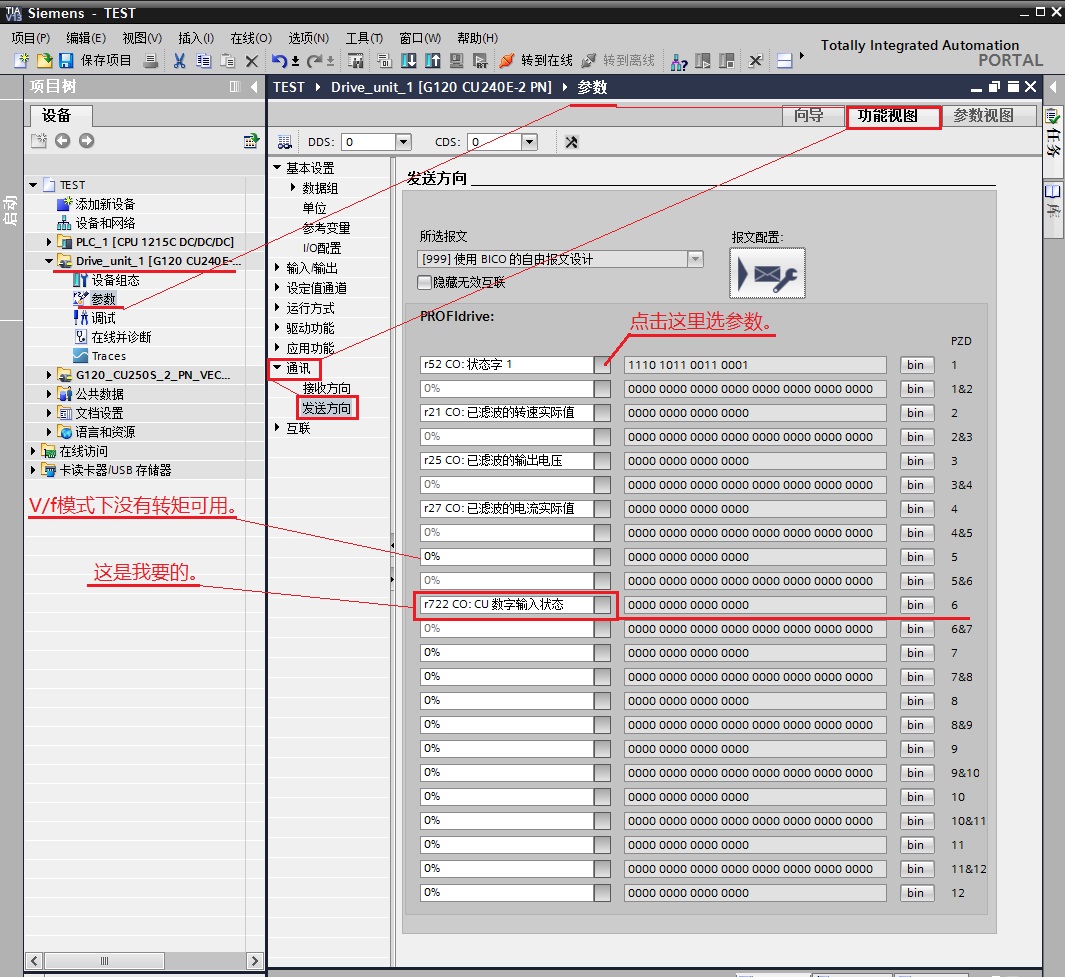Click the download to device icon
This screenshot has height=977, width=1065.
pos(409,61)
